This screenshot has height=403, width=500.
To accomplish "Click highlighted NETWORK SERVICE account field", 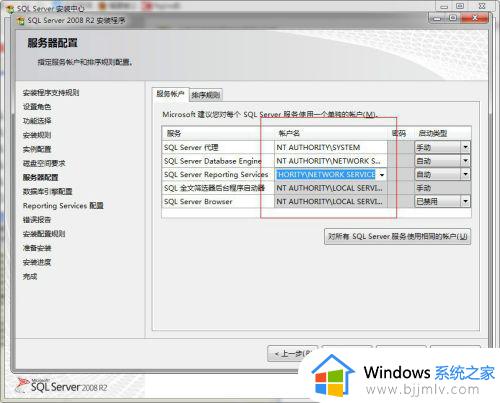I will [326, 175].
